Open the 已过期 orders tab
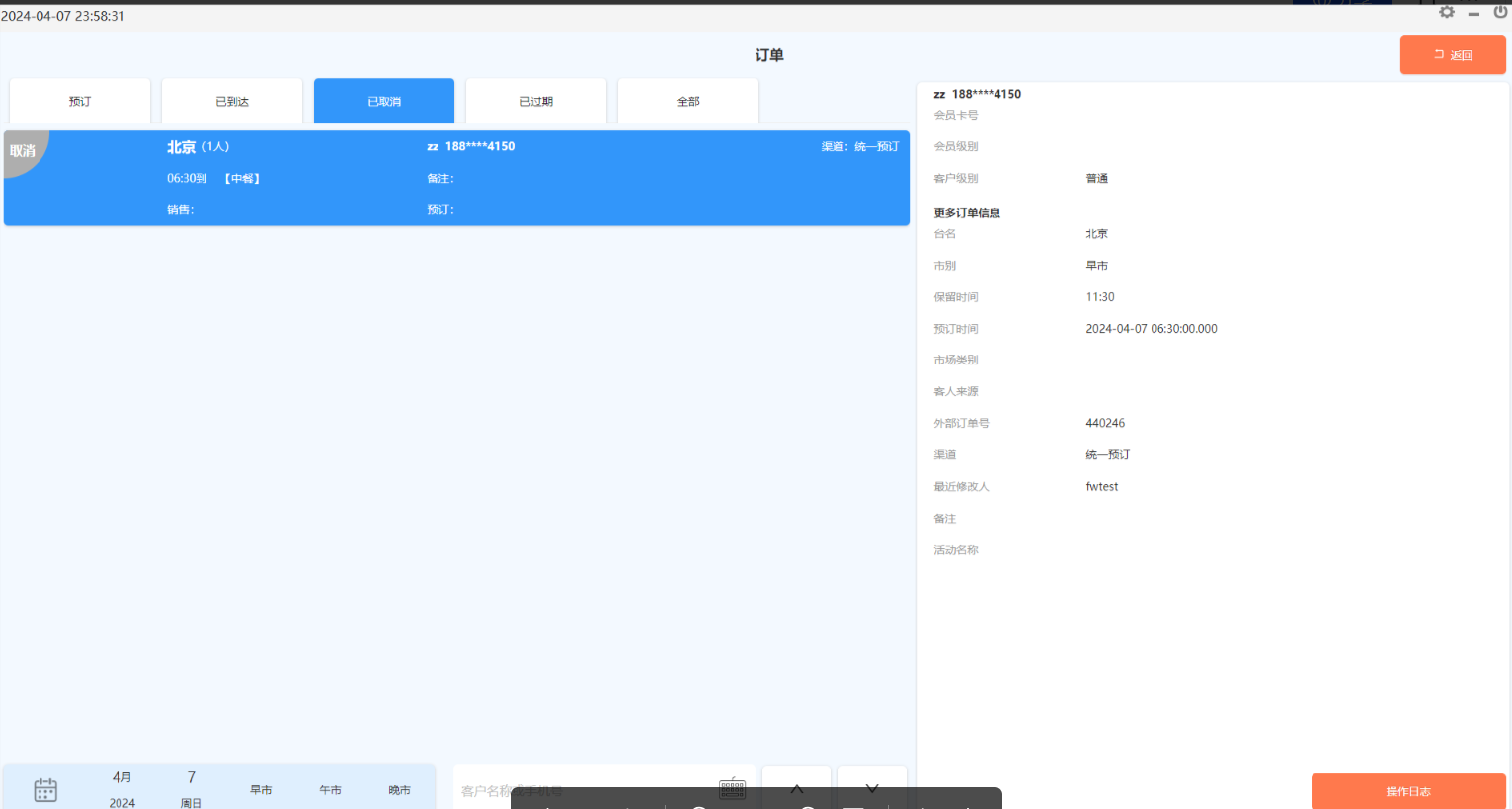Viewport: 1512px width, 809px height. pos(536,102)
